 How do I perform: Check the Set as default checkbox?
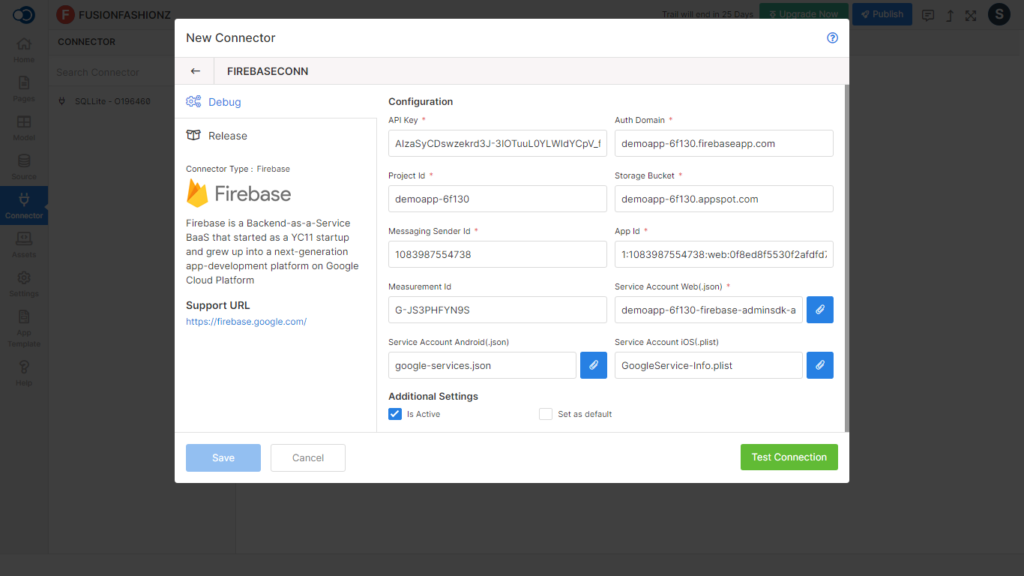click(545, 414)
